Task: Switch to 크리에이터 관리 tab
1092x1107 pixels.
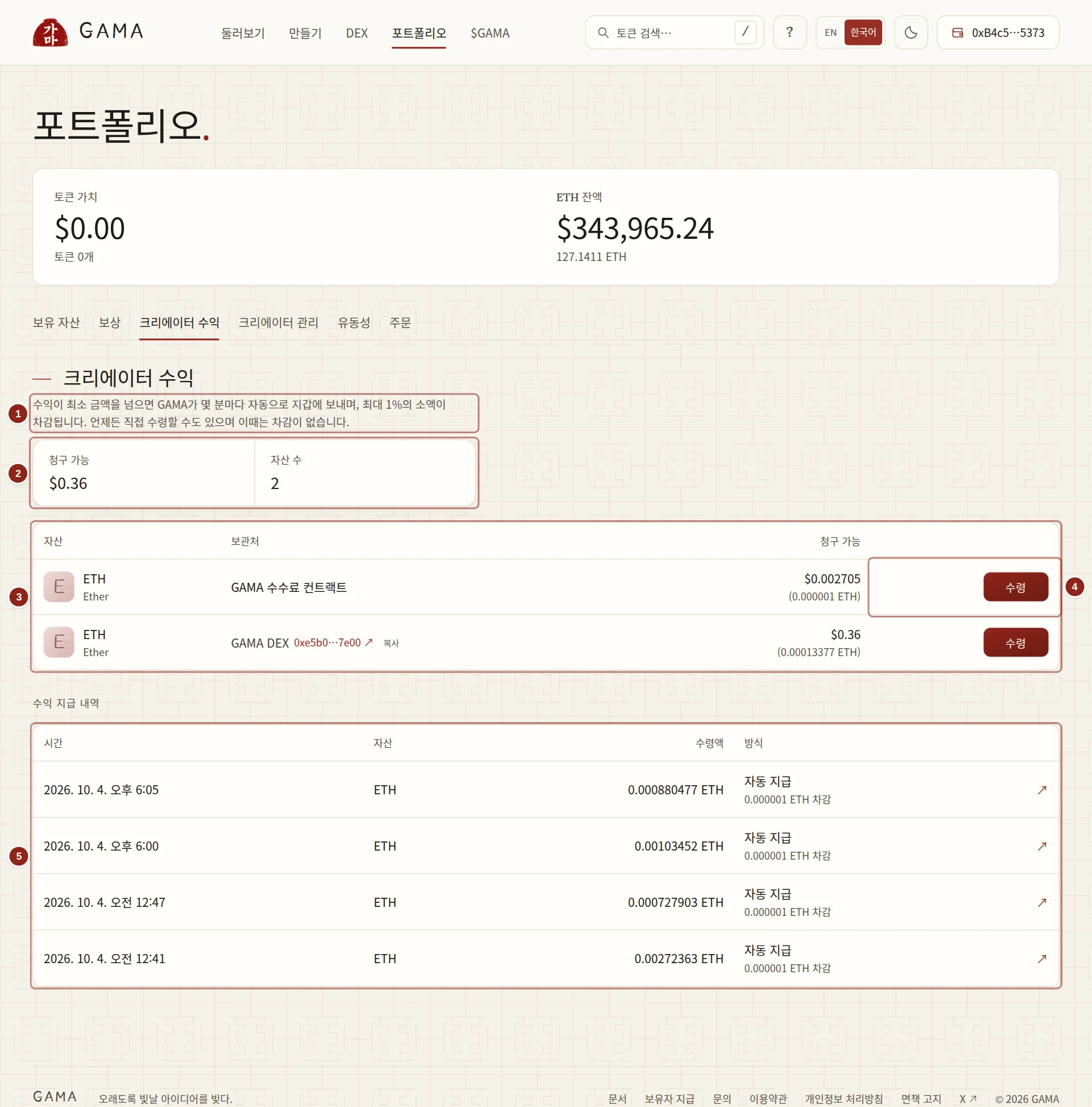Action: coord(278,322)
